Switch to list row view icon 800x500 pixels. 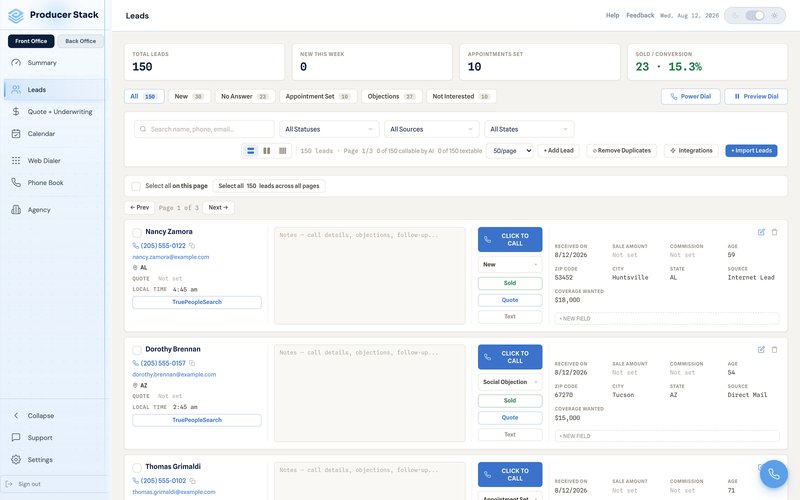click(x=251, y=151)
